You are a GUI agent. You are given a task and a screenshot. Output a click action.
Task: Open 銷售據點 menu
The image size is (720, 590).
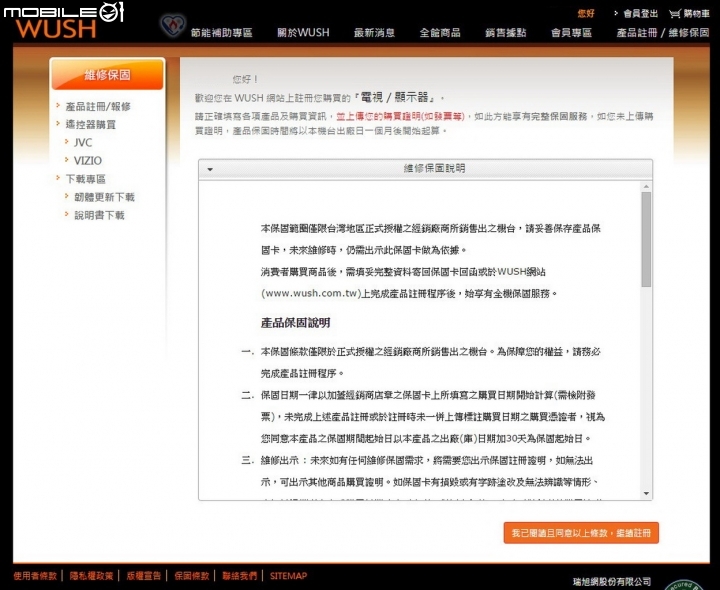(x=506, y=33)
